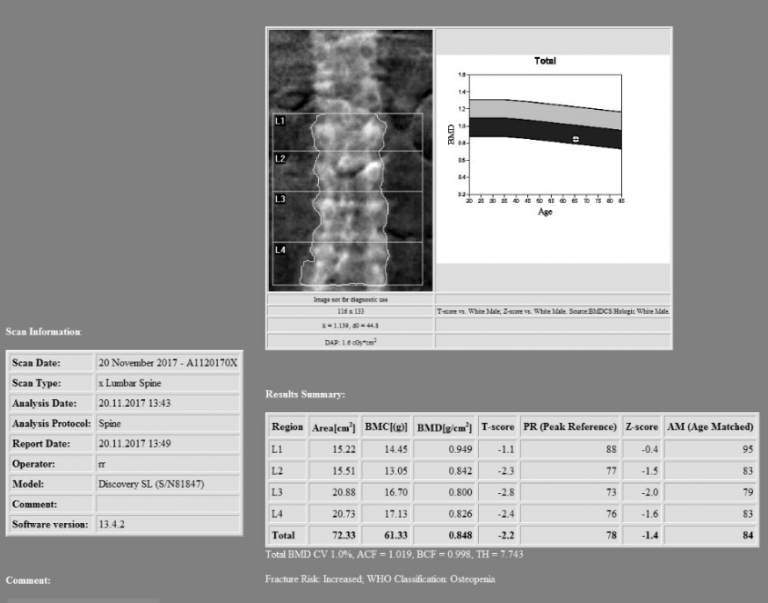Click the Scan Date value field
The height and width of the screenshot is (603, 768).
pyautogui.click(x=167, y=363)
